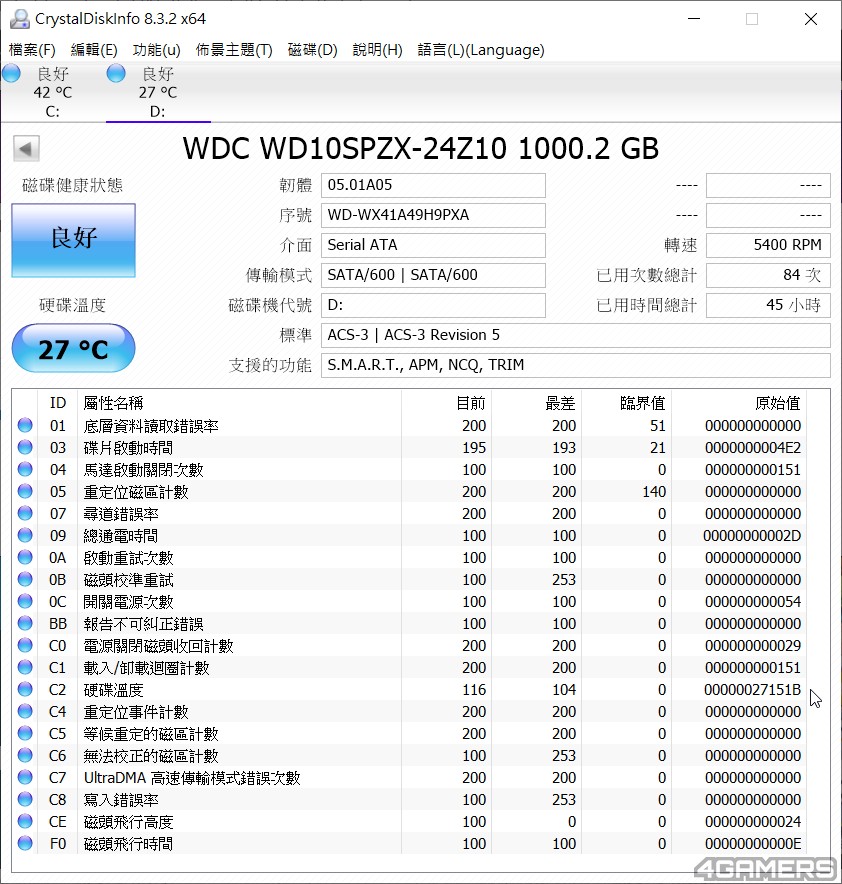This screenshot has height=884, width=842.
Task: Click the 目前 column header
Action: (446, 403)
